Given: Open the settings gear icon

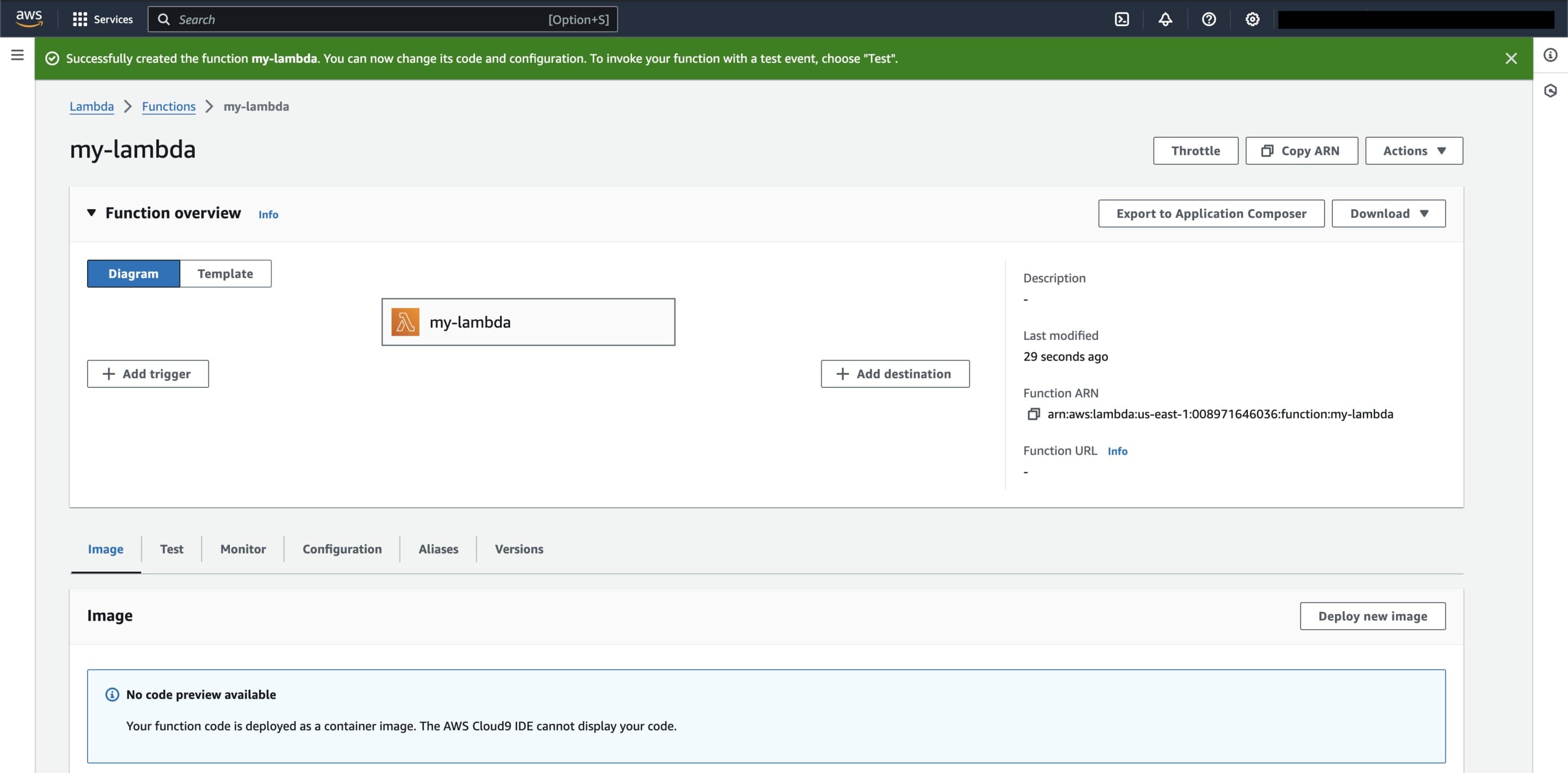Looking at the screenshot, I should click(1252, 20).
